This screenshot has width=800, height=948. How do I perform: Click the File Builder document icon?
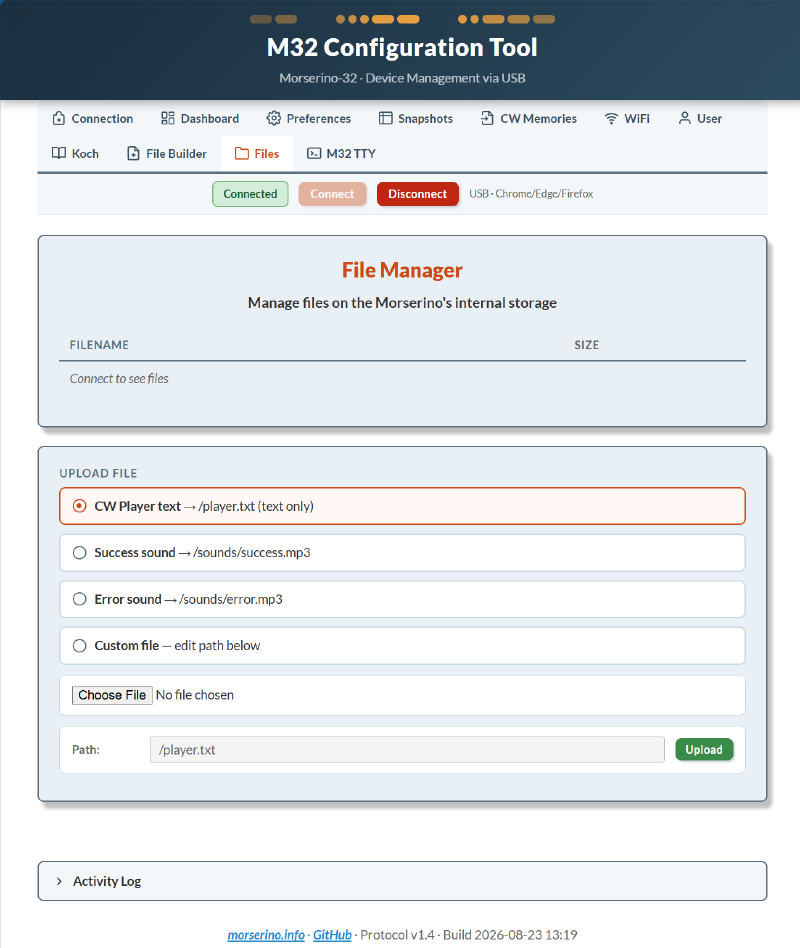coord(133,154)
